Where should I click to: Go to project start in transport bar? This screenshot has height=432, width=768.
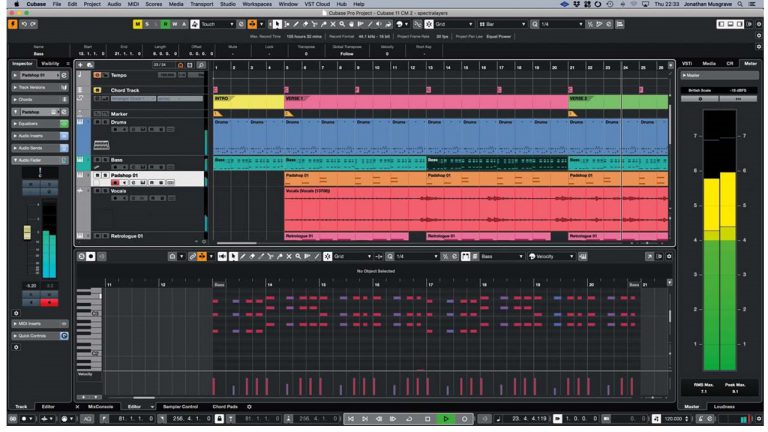coord(351,419)
